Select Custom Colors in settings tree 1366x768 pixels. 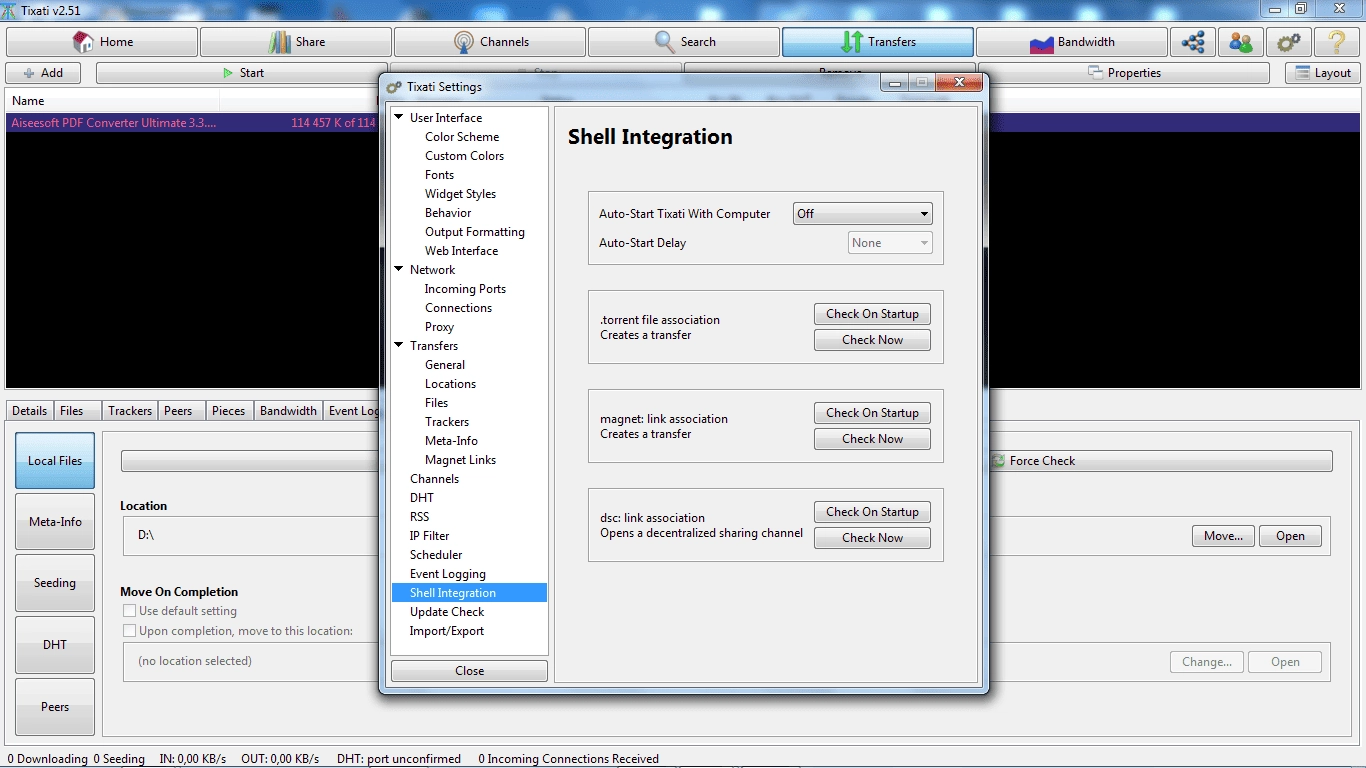pyautogui.click(x=464, y=156)
